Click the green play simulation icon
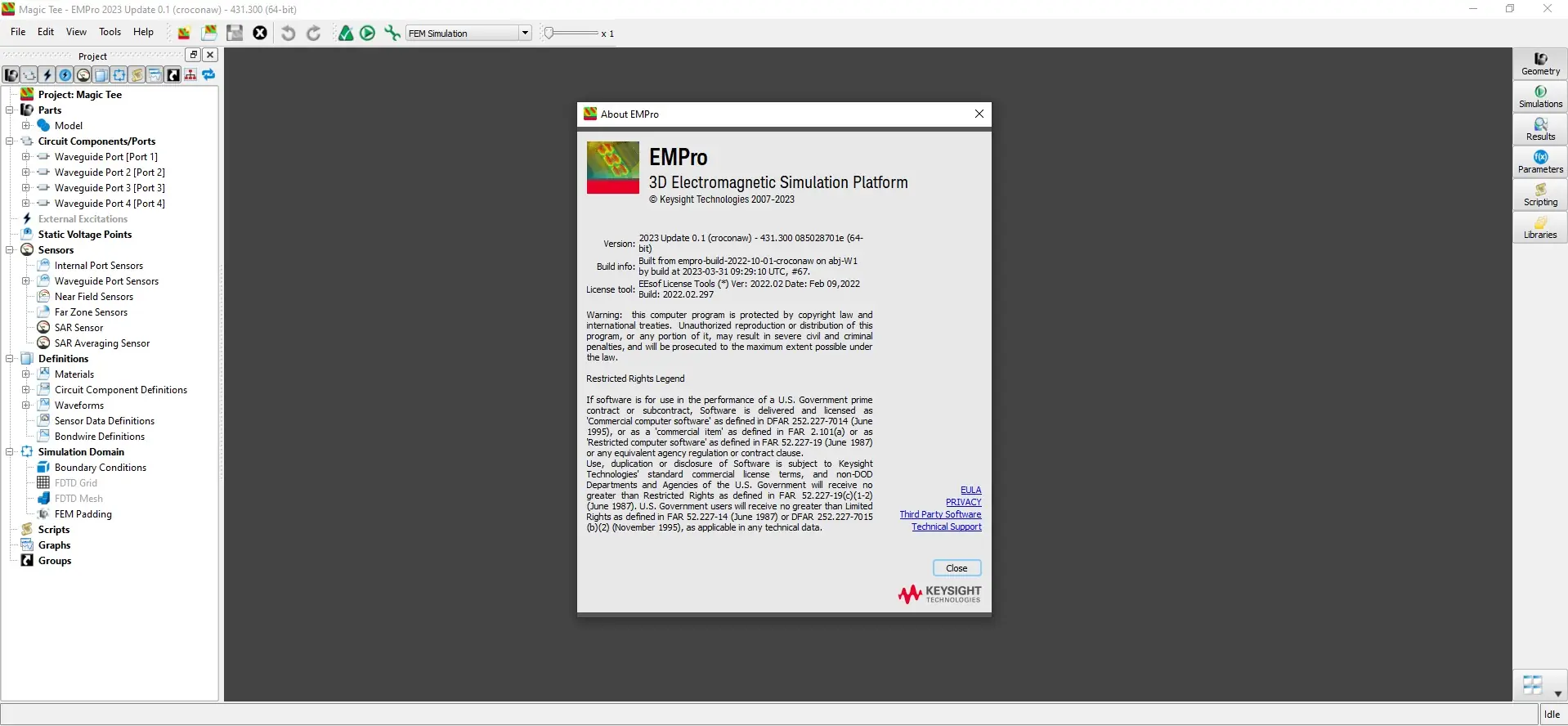 click(368, 33)
